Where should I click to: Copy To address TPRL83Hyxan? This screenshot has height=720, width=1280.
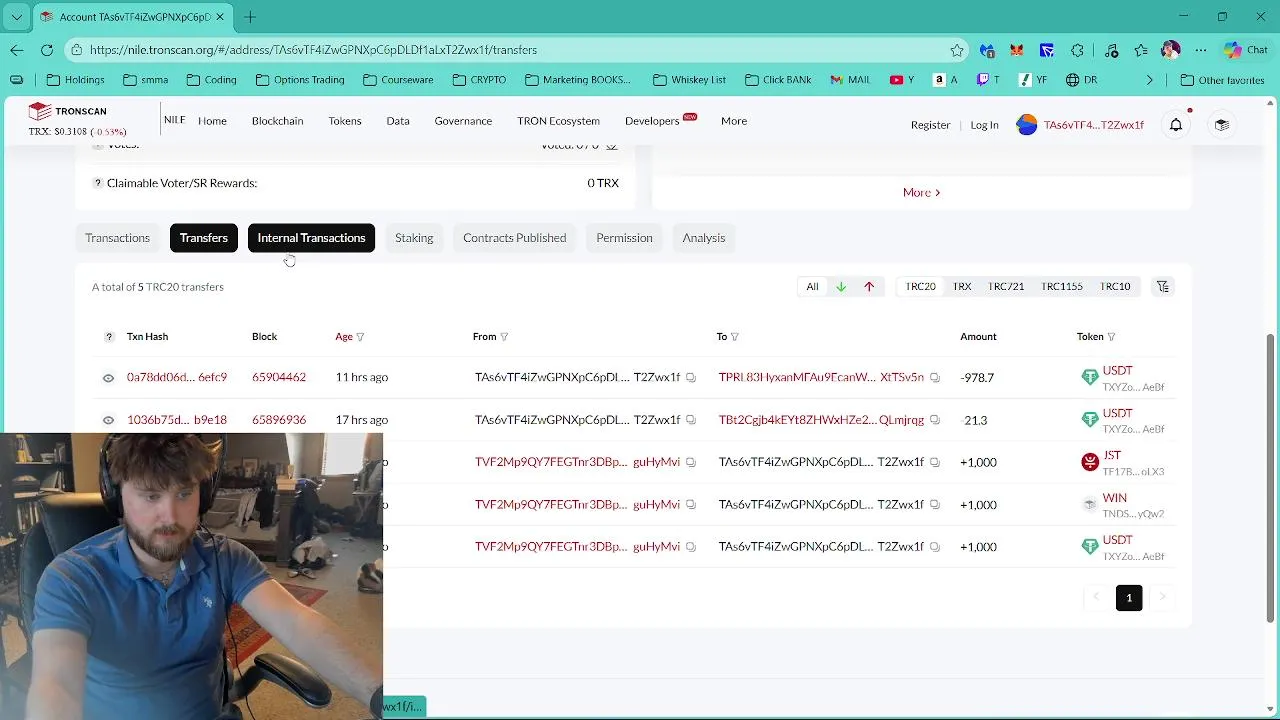click(934, 378)
